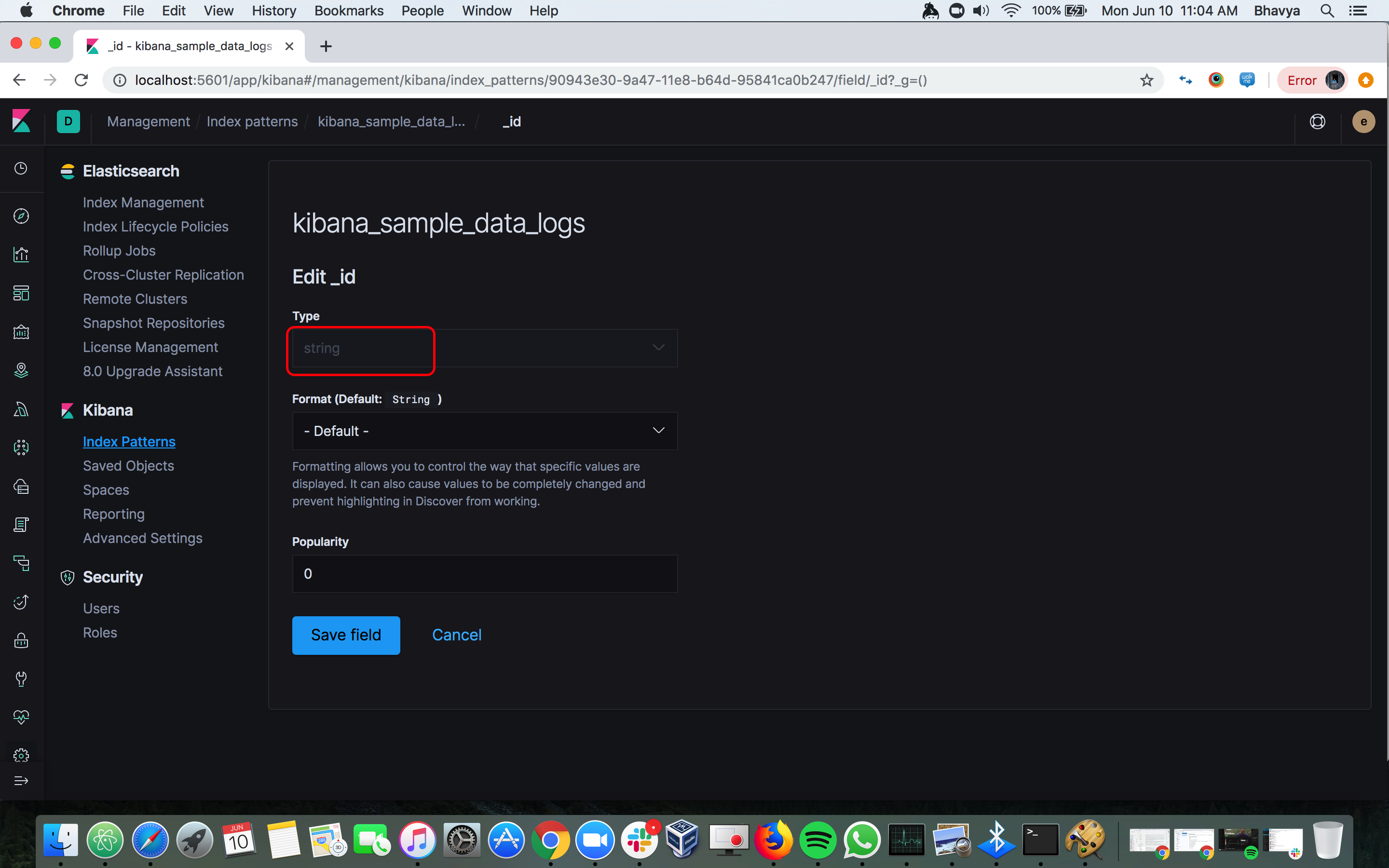Open the Uptime checkmark icon
Image resolution: width=1389 pixels, height=868 pixels.
[x=21, y=602]
